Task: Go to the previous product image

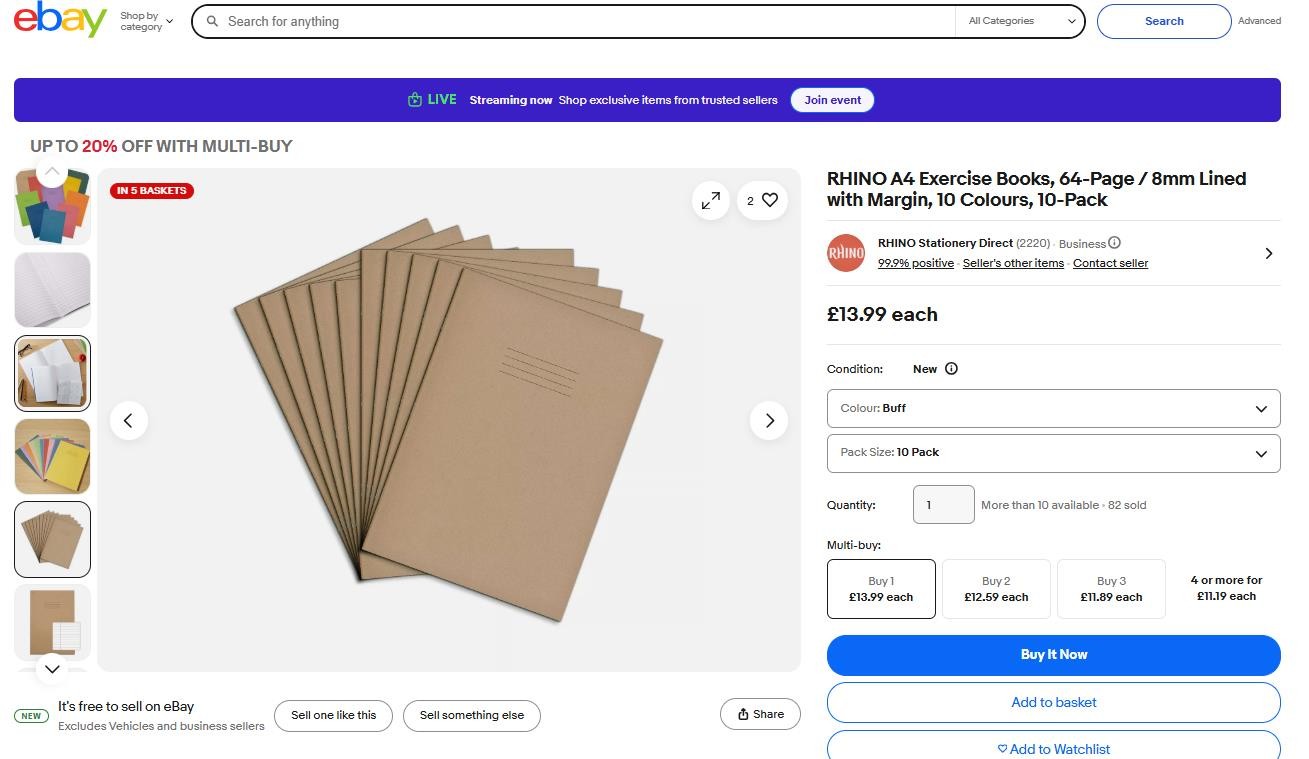Action: click(128, 421)
